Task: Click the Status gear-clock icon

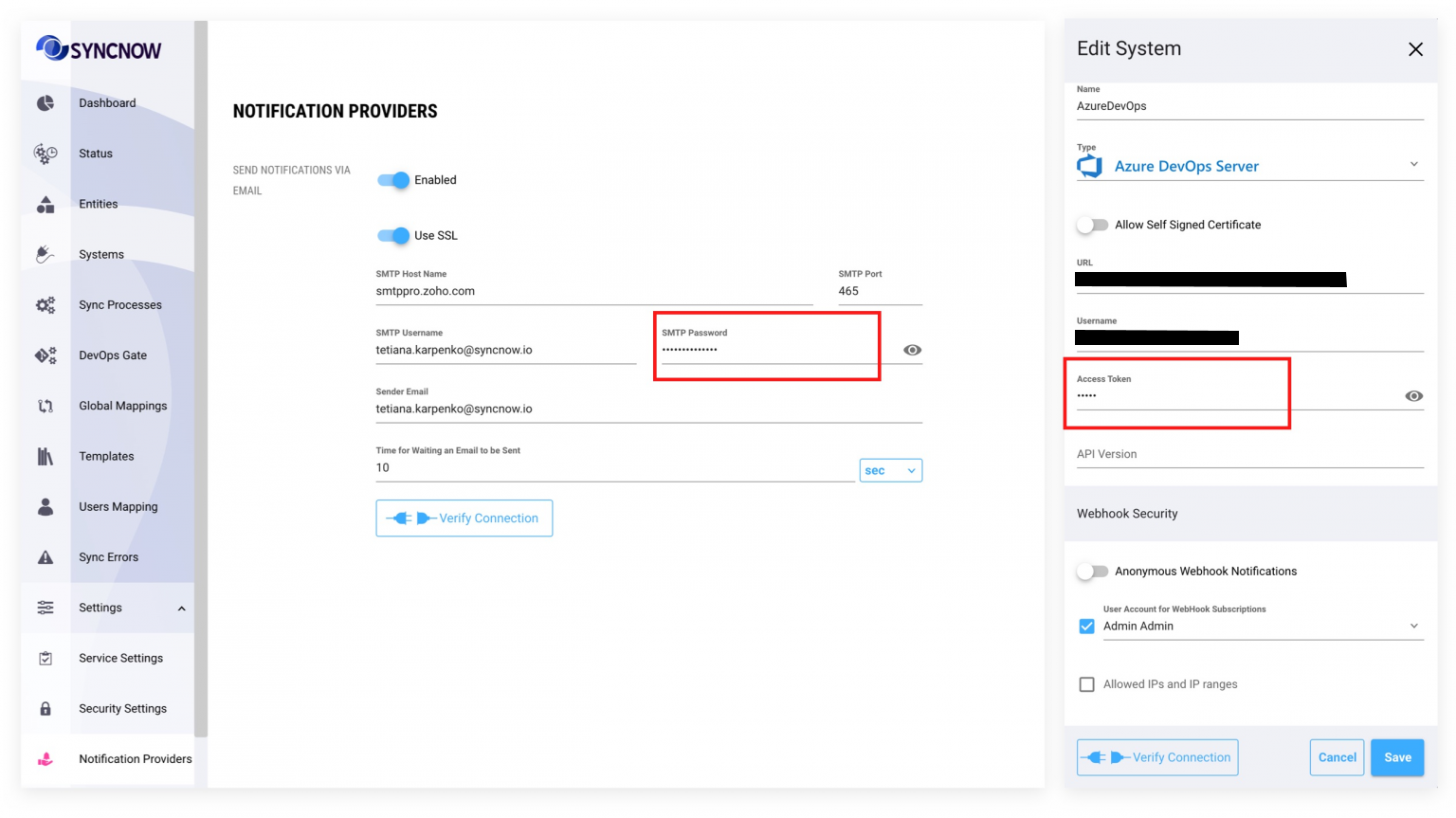Action: [45, 154]
